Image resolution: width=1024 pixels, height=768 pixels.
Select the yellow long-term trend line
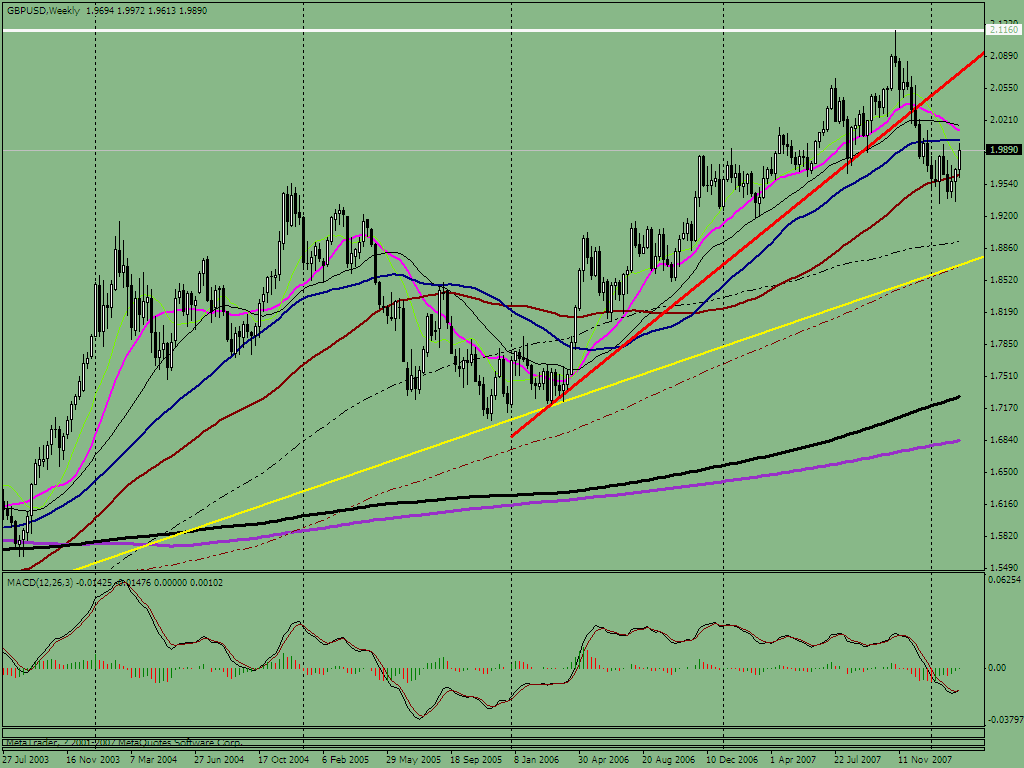coord(530,413)
